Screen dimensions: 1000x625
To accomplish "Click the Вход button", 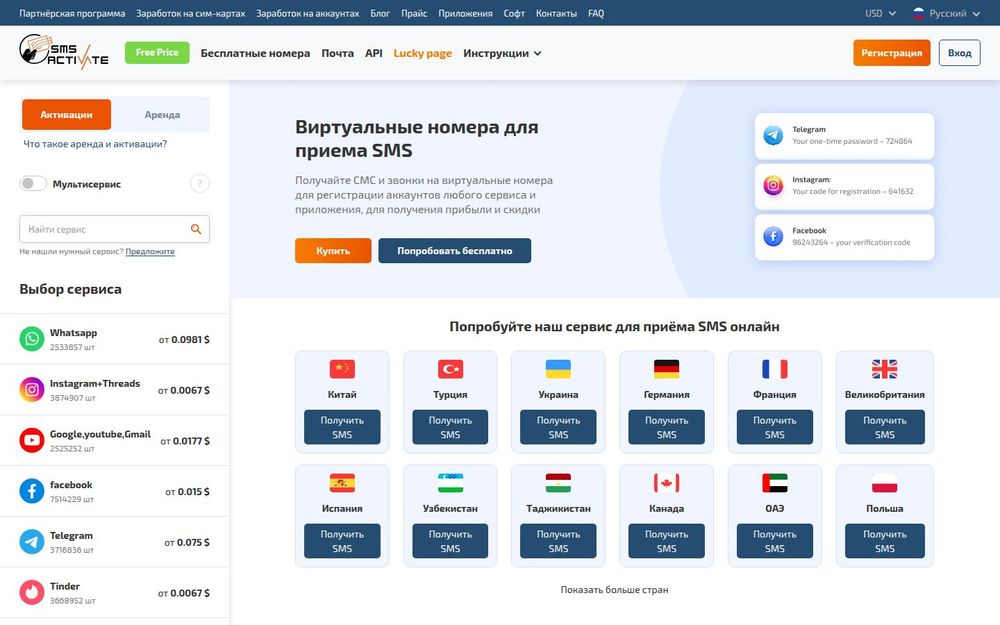I will pos(959,53).
